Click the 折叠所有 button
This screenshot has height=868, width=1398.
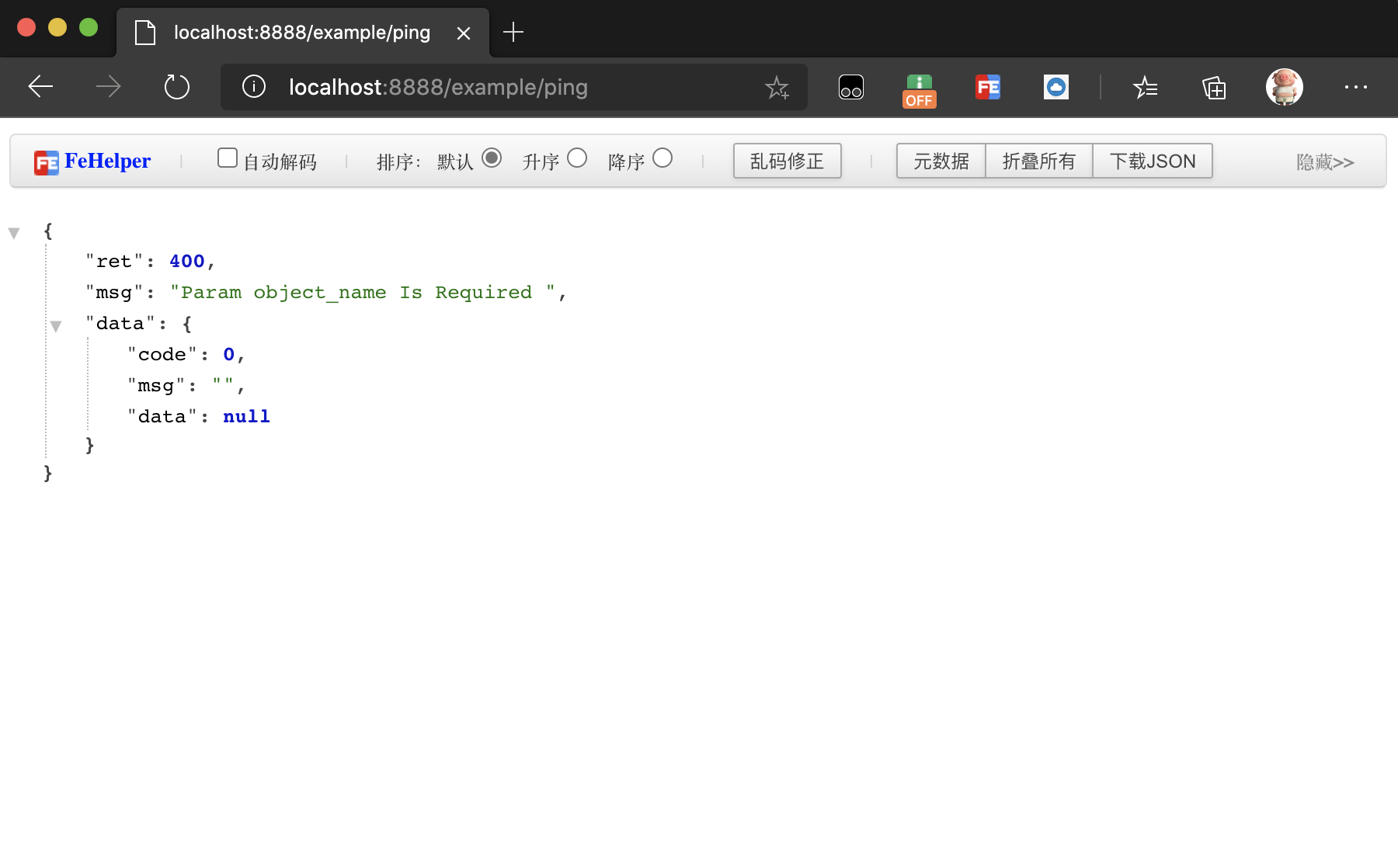point(1039,161)
